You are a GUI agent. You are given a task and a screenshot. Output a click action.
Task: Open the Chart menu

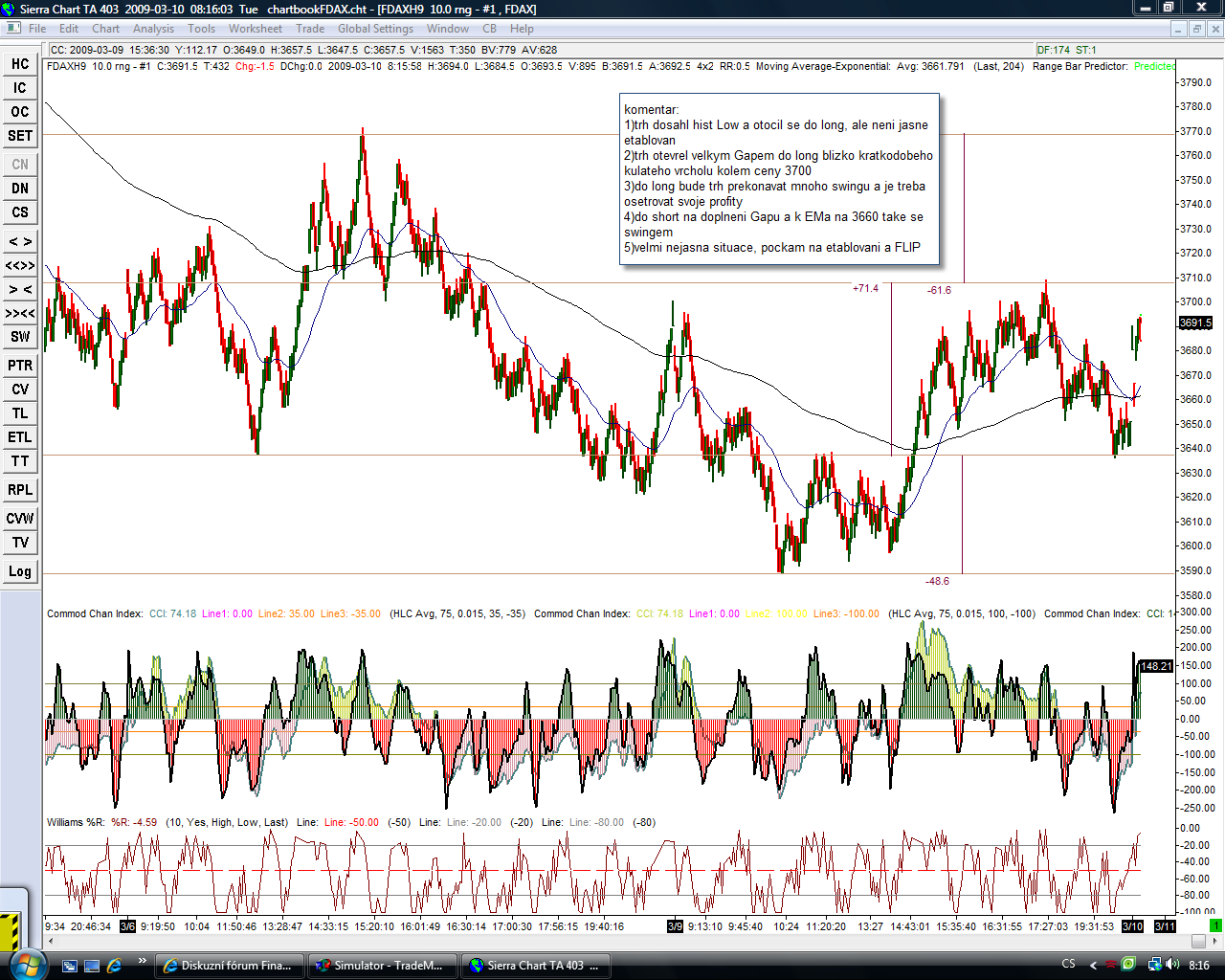coord(105,29)
